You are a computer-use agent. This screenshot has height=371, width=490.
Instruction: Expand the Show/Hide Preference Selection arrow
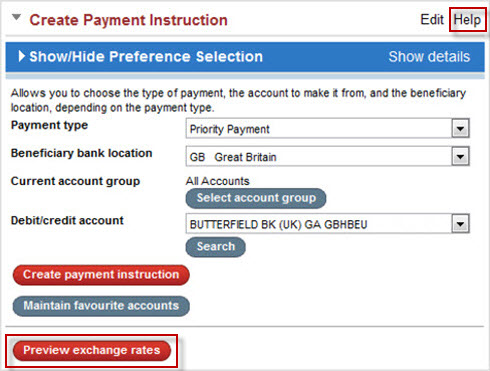click(21, 56)
